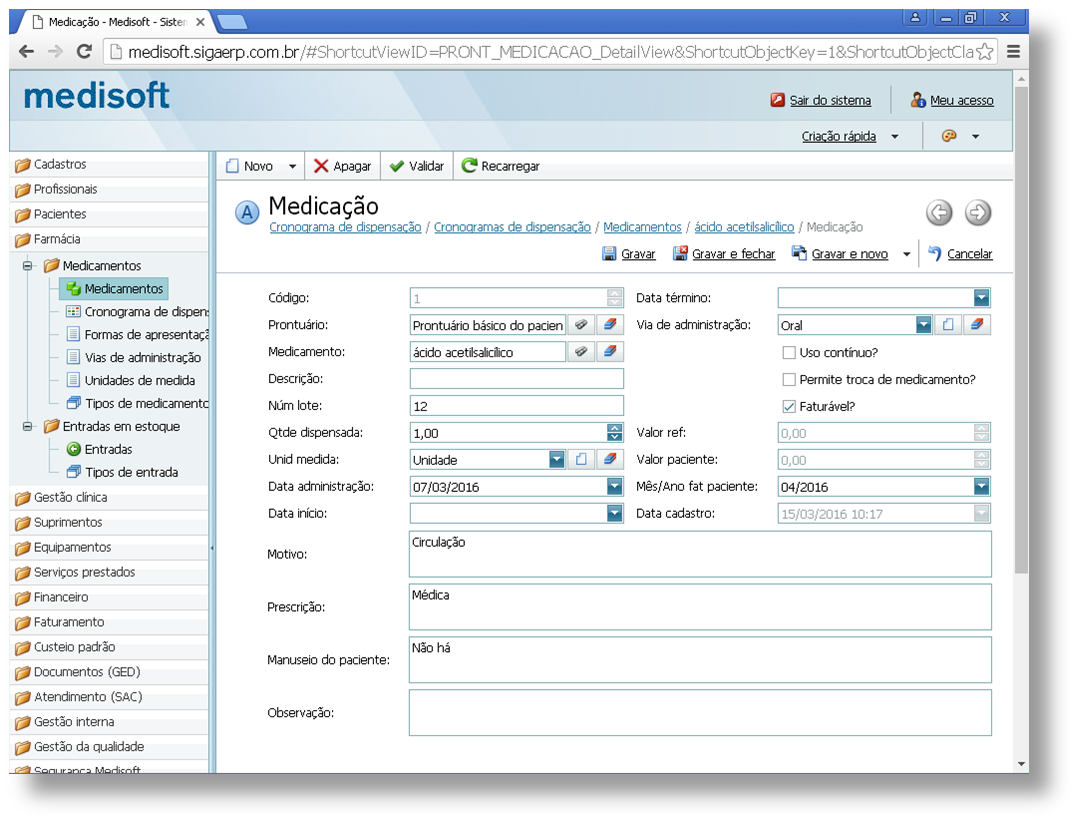
Task: Open the Chrome hamburger menu
Action: (x=1013, y=52)
